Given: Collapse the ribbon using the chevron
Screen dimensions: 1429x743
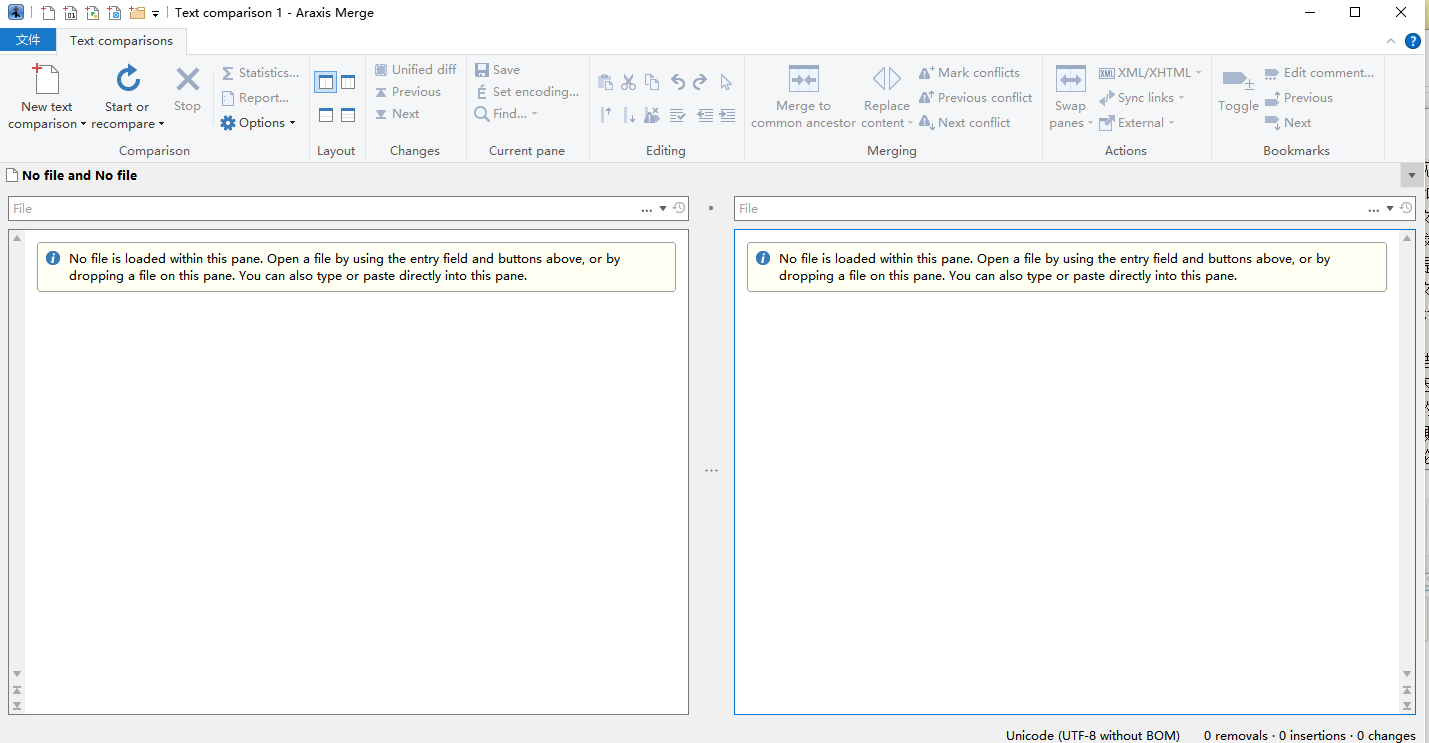Looking at the screenshot, I should click(x=1391, y=41).
